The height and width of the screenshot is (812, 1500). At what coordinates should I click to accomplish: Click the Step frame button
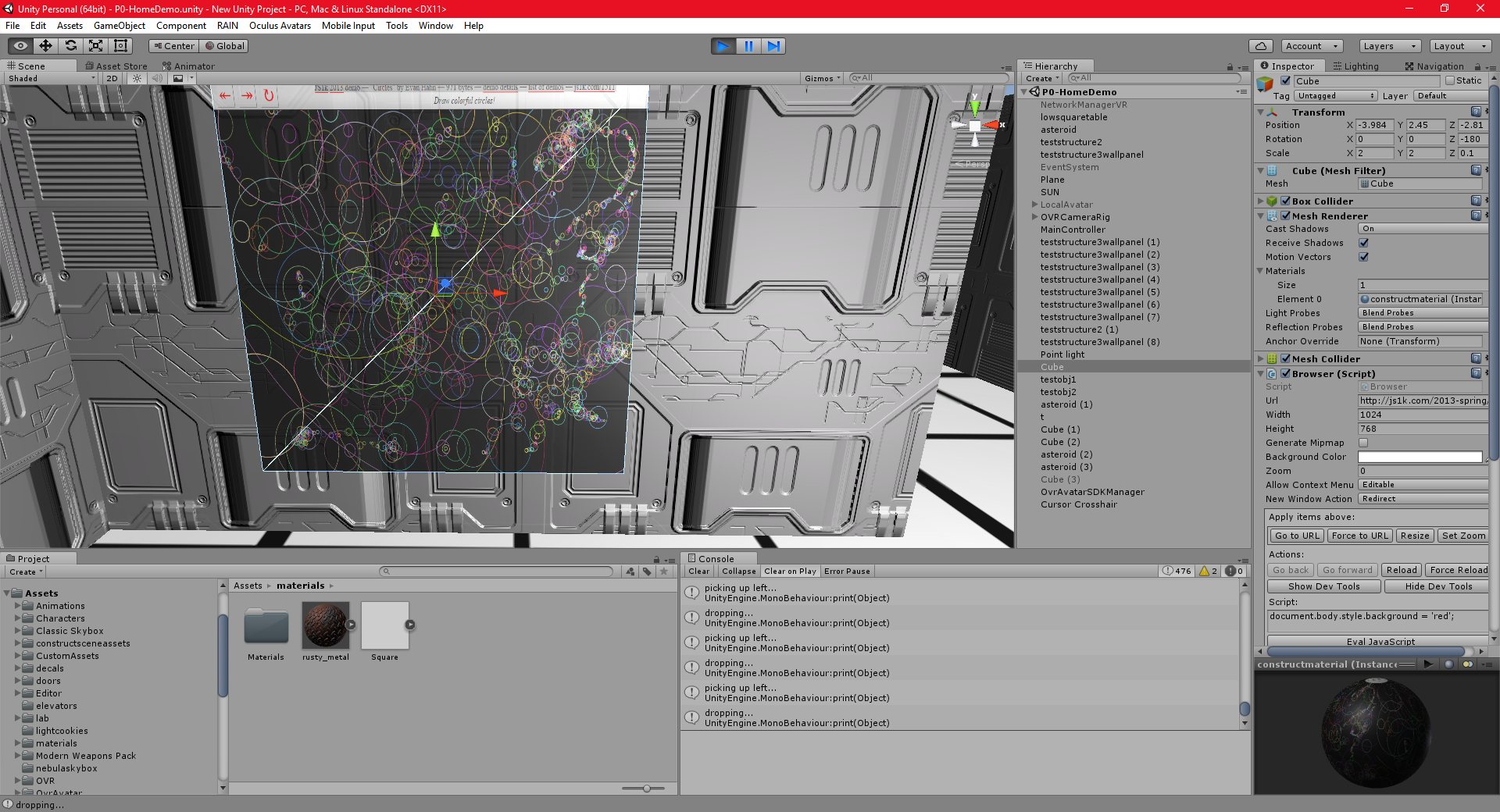click(773, 46)
